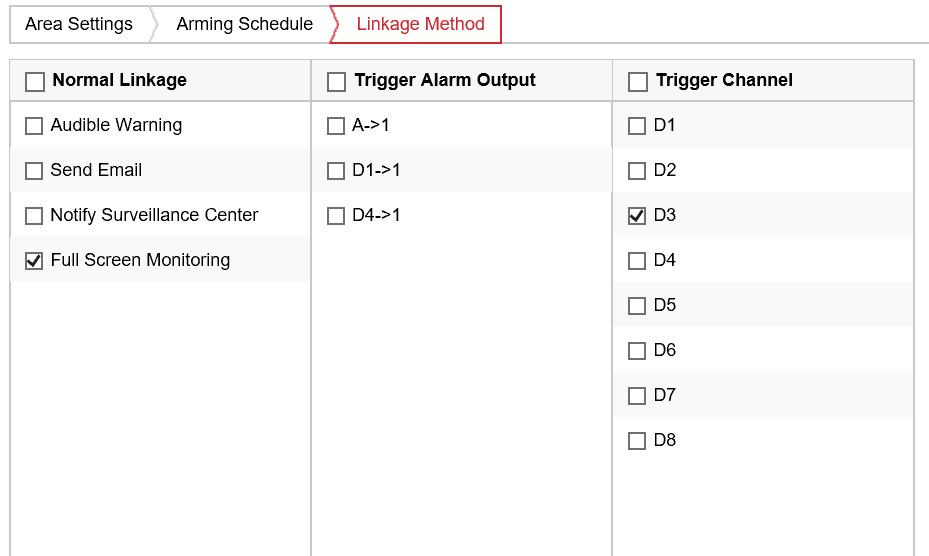
Task: Enable trigger channel D1
Action: pyautogui.click(x=637, y=126)
